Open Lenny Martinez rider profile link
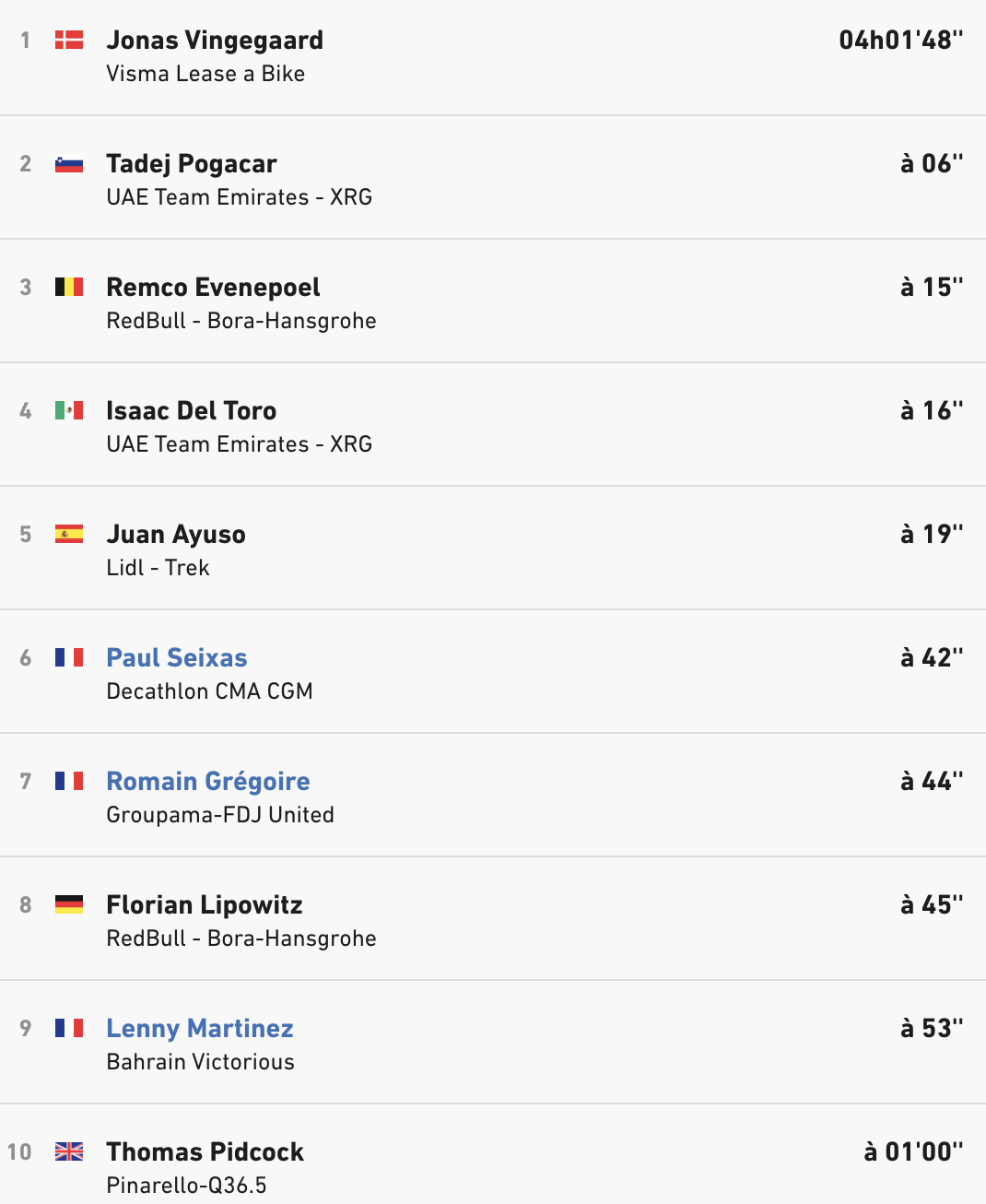 point(200,1028)
